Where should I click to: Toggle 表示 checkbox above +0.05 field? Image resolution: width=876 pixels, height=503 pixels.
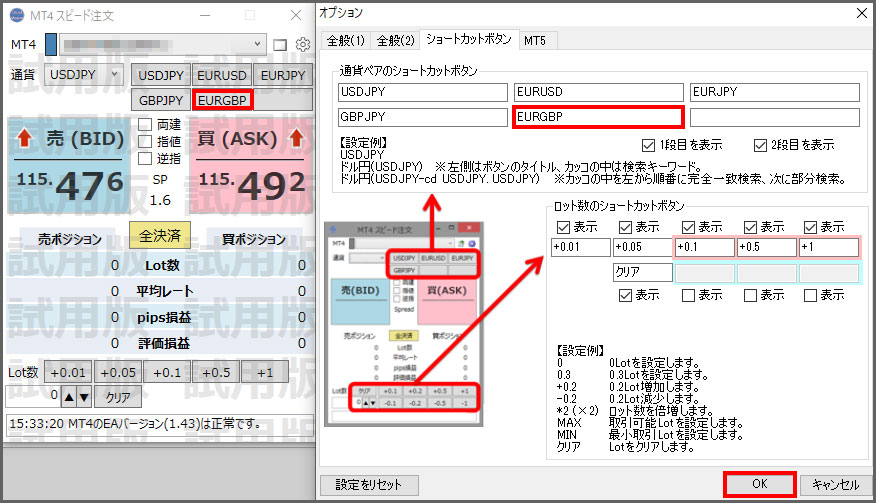(x=626, y=227)
